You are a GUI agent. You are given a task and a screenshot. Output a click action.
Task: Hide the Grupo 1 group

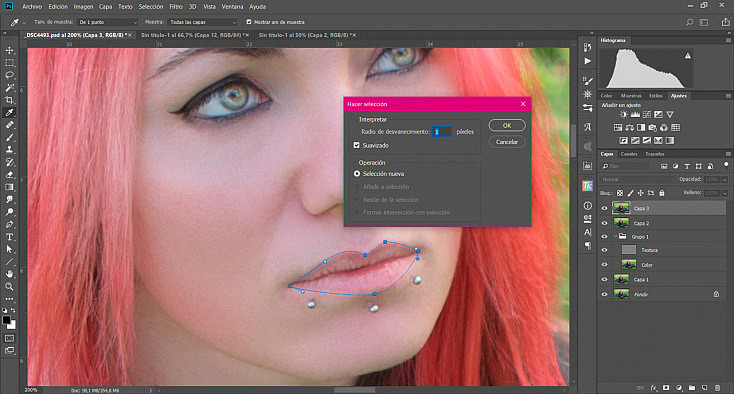[604, 237]
